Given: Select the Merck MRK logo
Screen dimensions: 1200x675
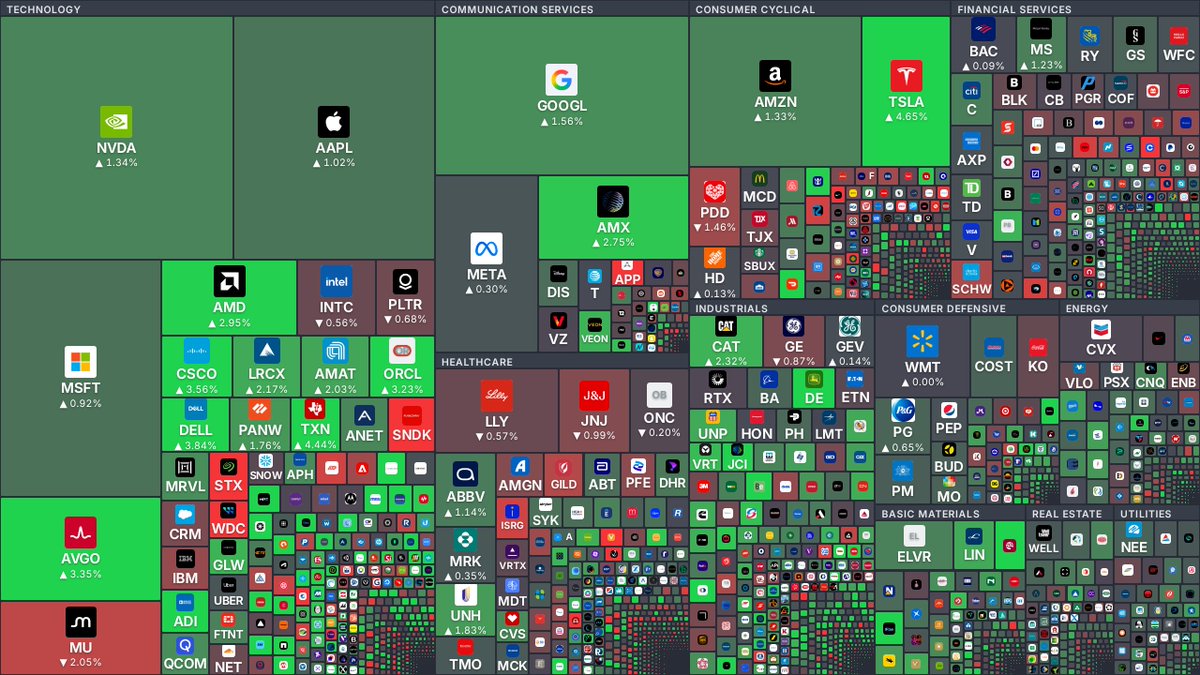Looking at the screenshot, I should coord(464,541).
